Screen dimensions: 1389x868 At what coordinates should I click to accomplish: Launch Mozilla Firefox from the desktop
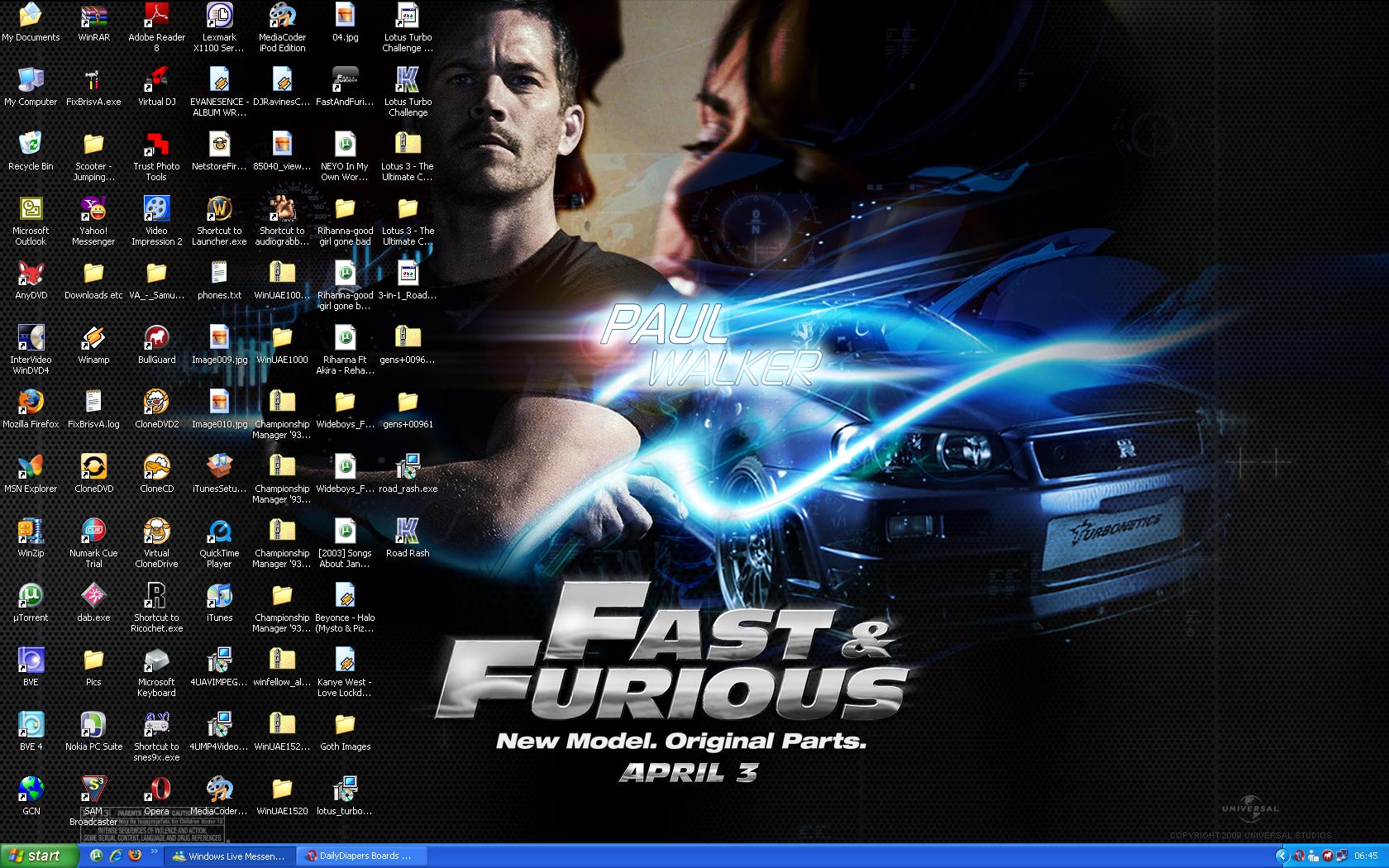[x=31, y=410]
